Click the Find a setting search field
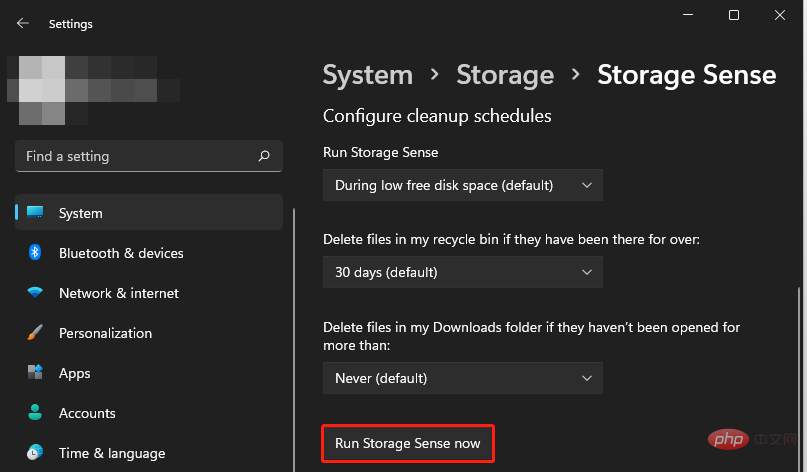807x472 pixels. (135, 157)
